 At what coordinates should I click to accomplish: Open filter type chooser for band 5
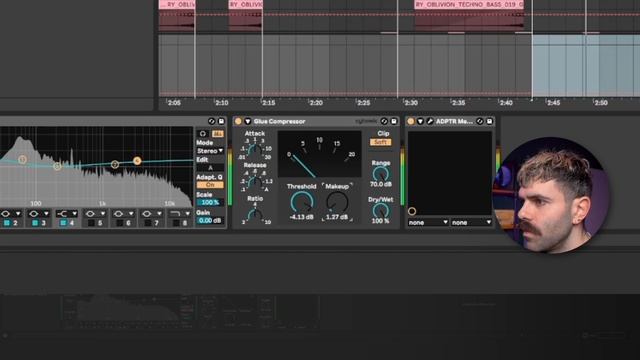click(95, 213)
